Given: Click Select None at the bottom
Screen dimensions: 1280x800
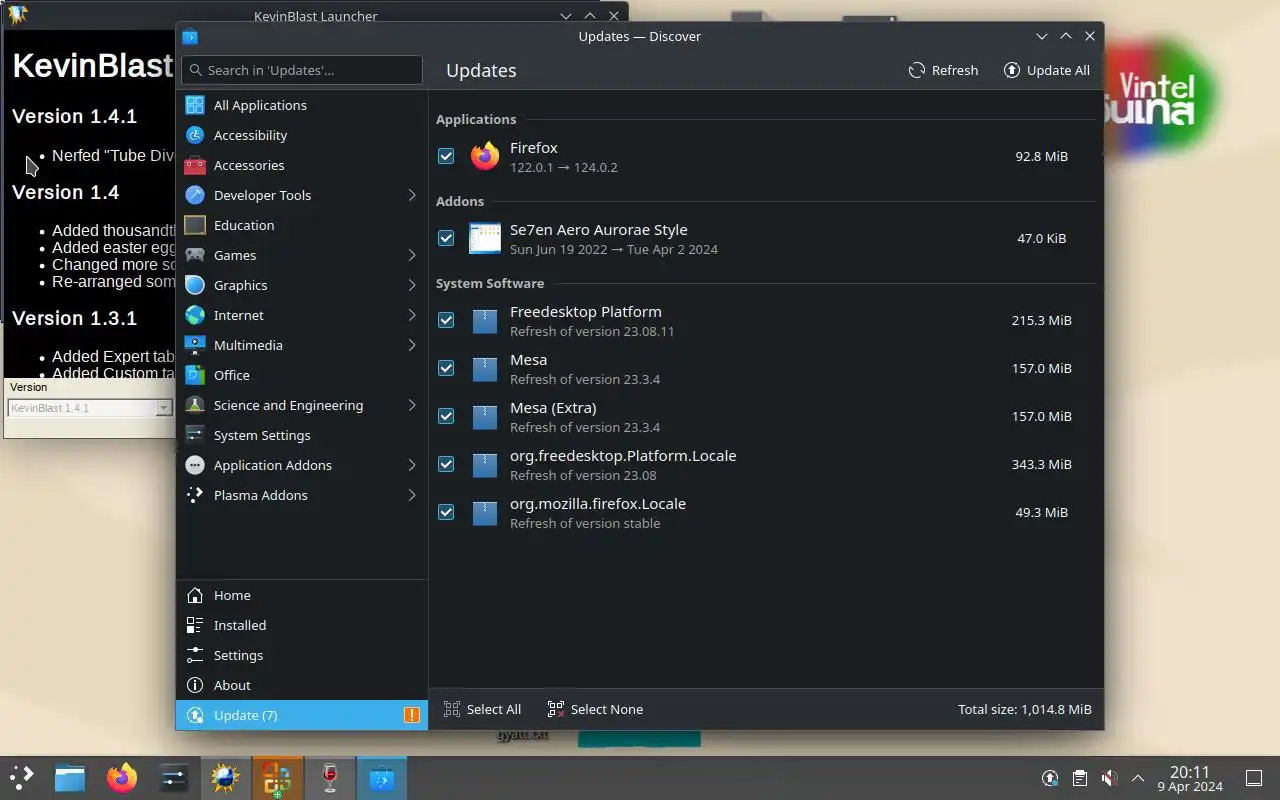Looking at the screenshot, I should pos(595,709).
